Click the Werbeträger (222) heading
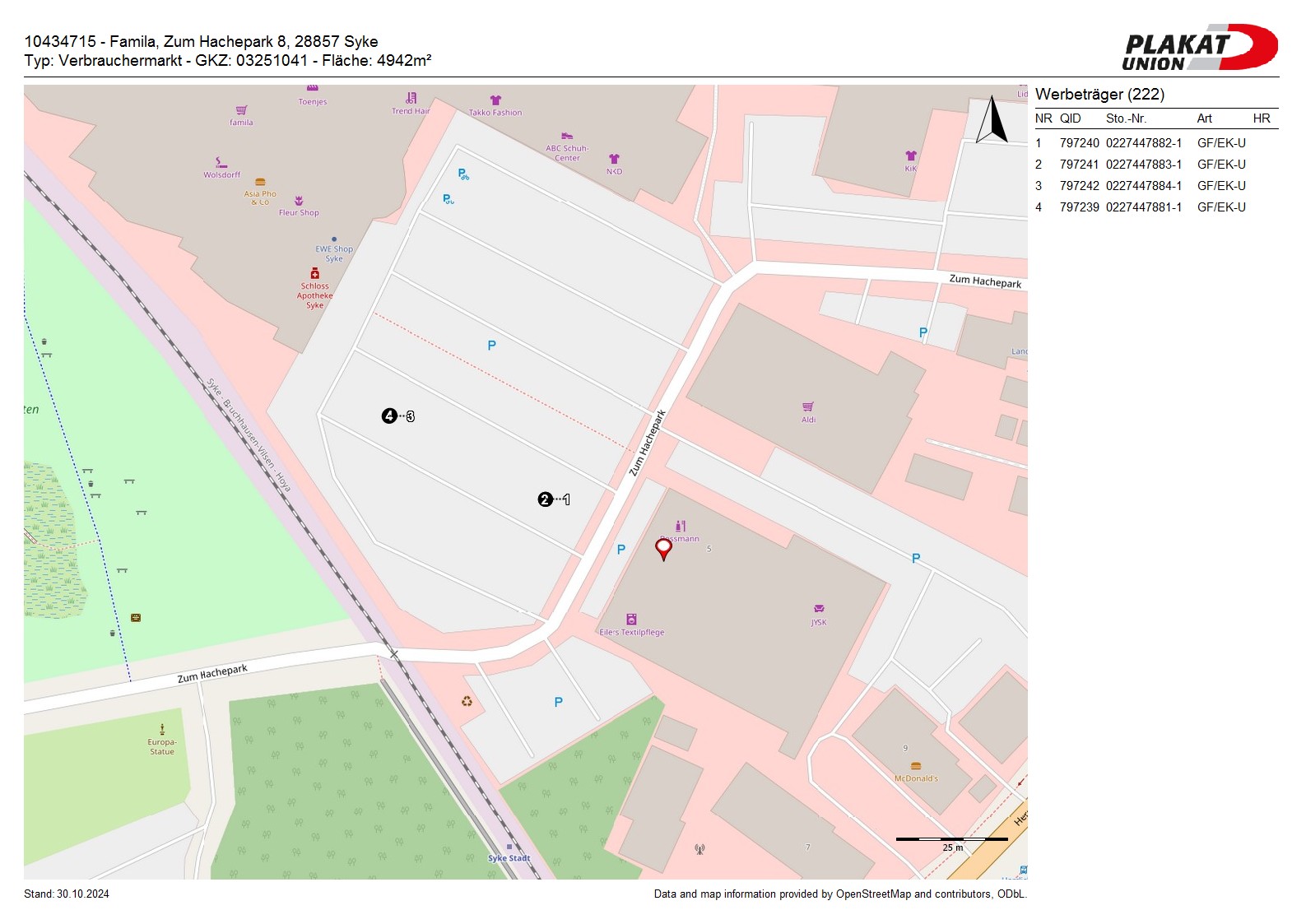 (x=1099, y=95)
